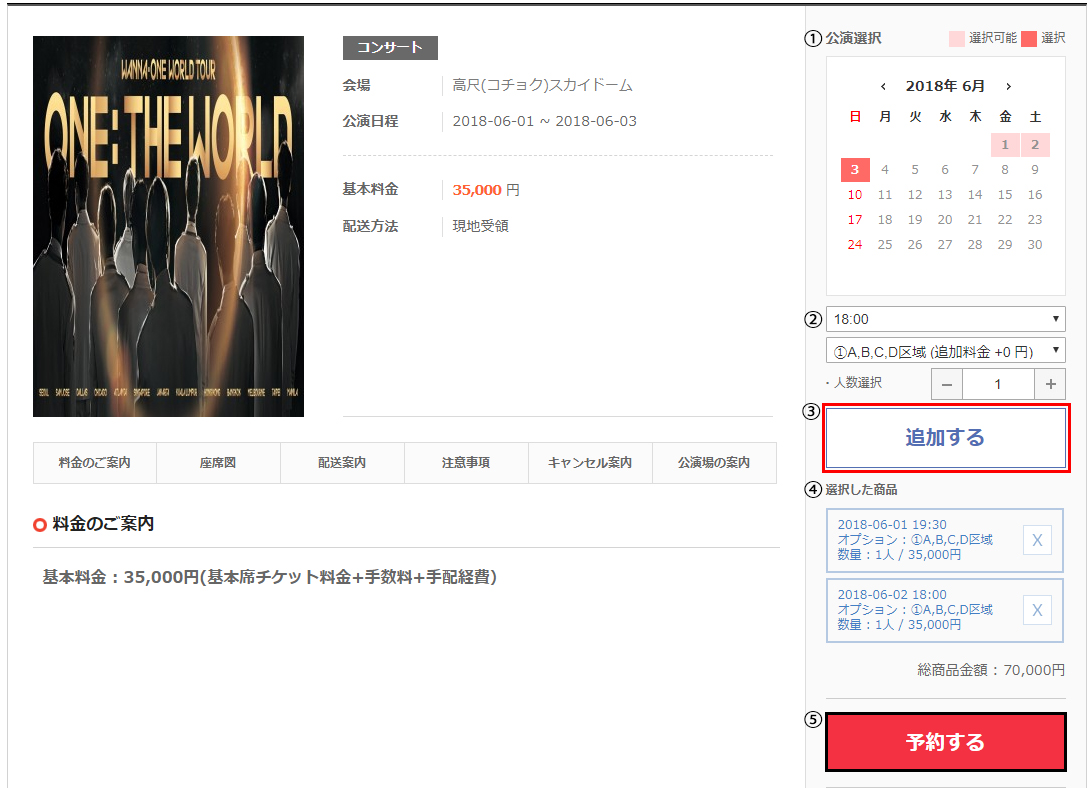The height and width of the screenshot is (788, 1091).
Task: Open the 座席図 tab
Action: (x=218, y=463)
